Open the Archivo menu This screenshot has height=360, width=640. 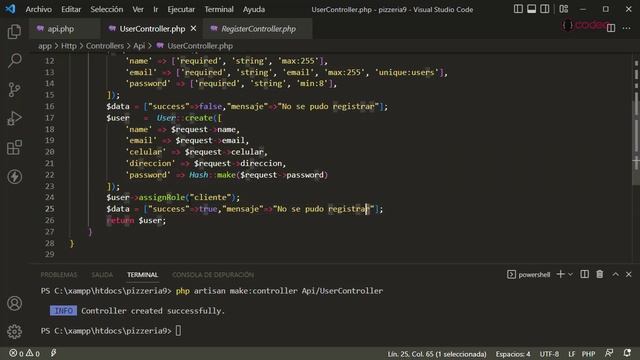pyautogui.click(x=38, y=9)
